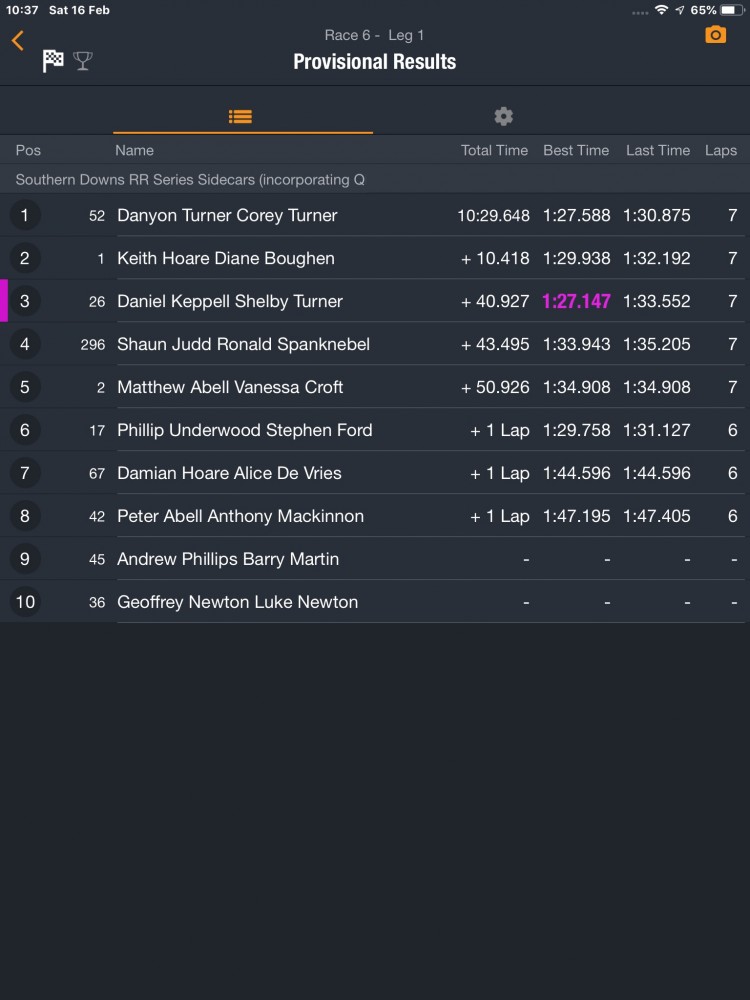Tap the orange back arrow
This screenshot has height=1000, width=750.
click(x=18, y=40)
